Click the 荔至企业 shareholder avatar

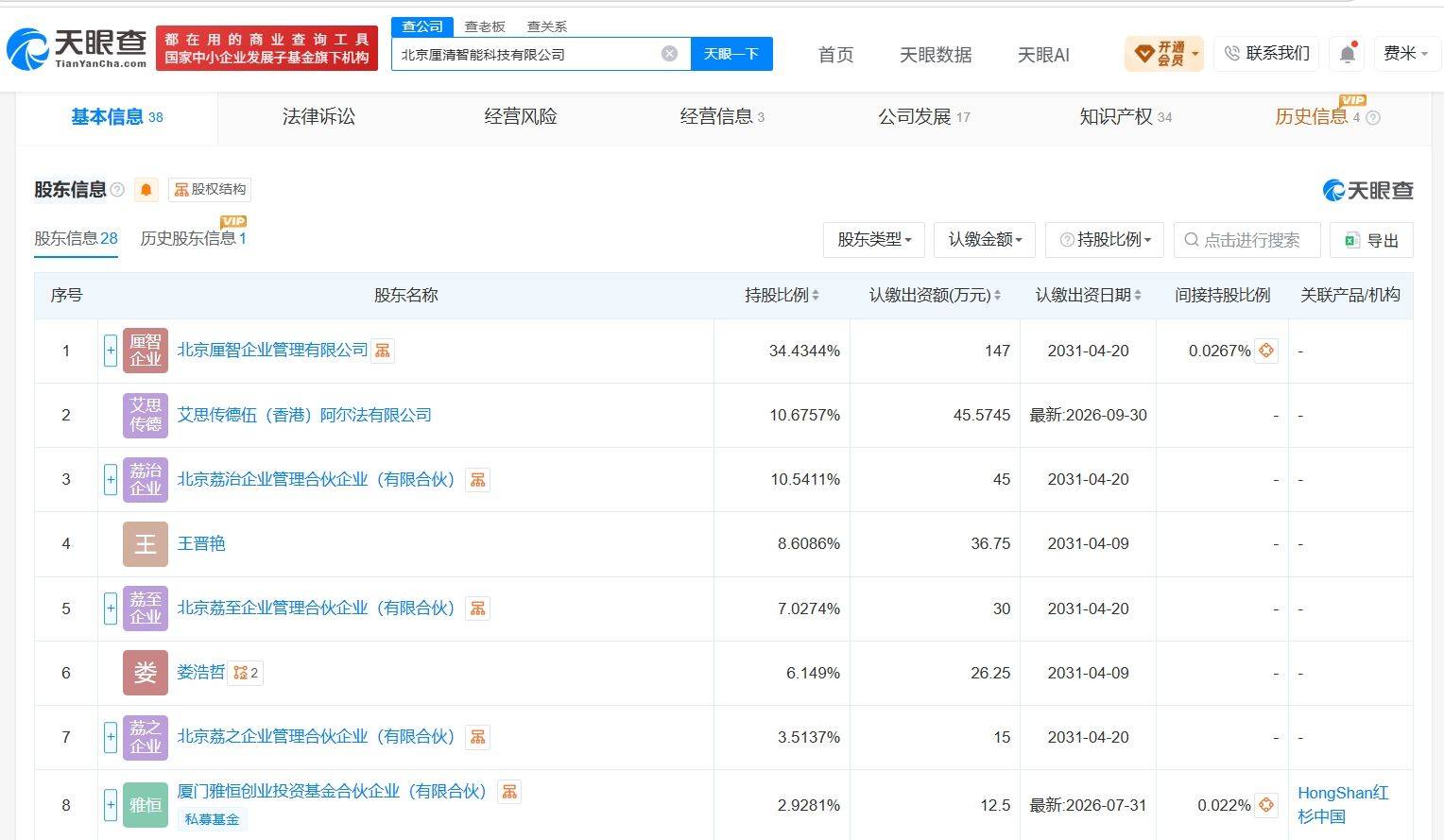click(146, 608)
